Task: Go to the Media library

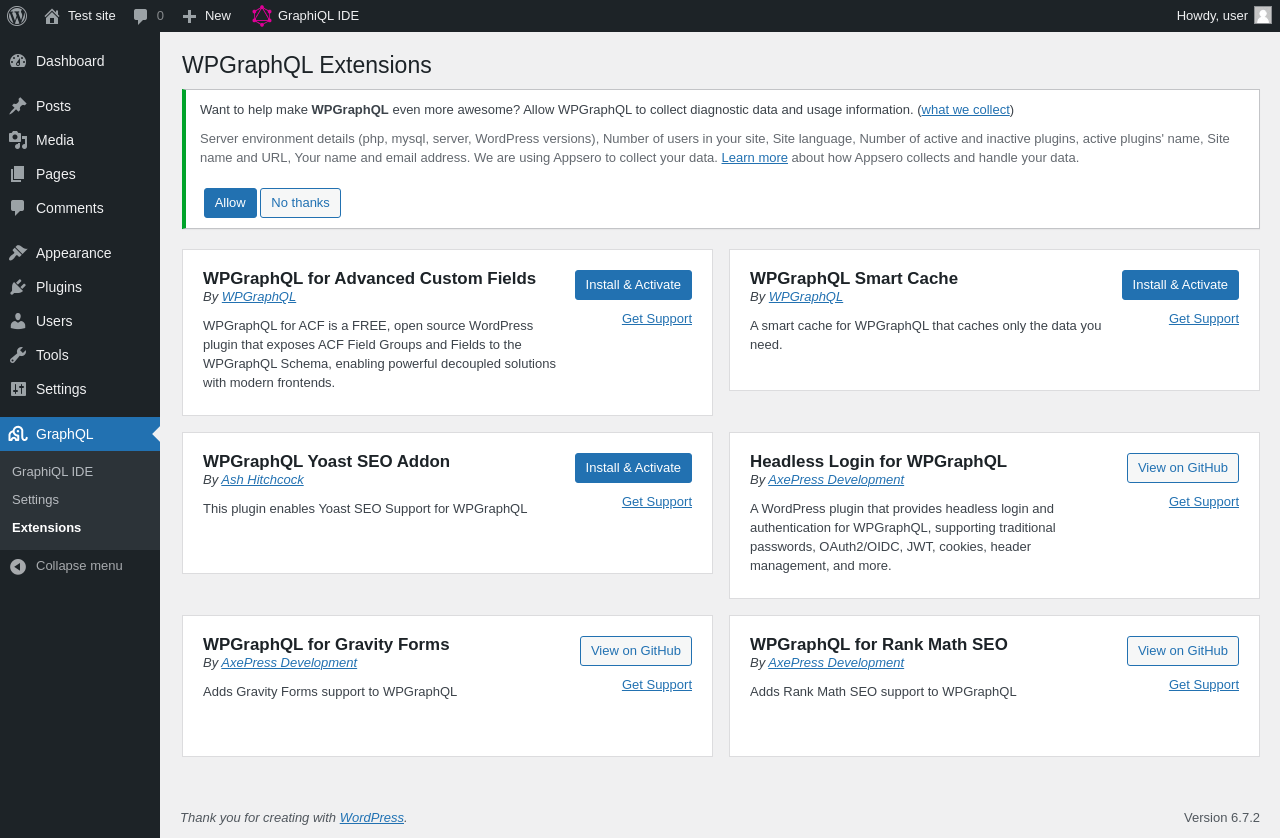Action: coord(55,140)
